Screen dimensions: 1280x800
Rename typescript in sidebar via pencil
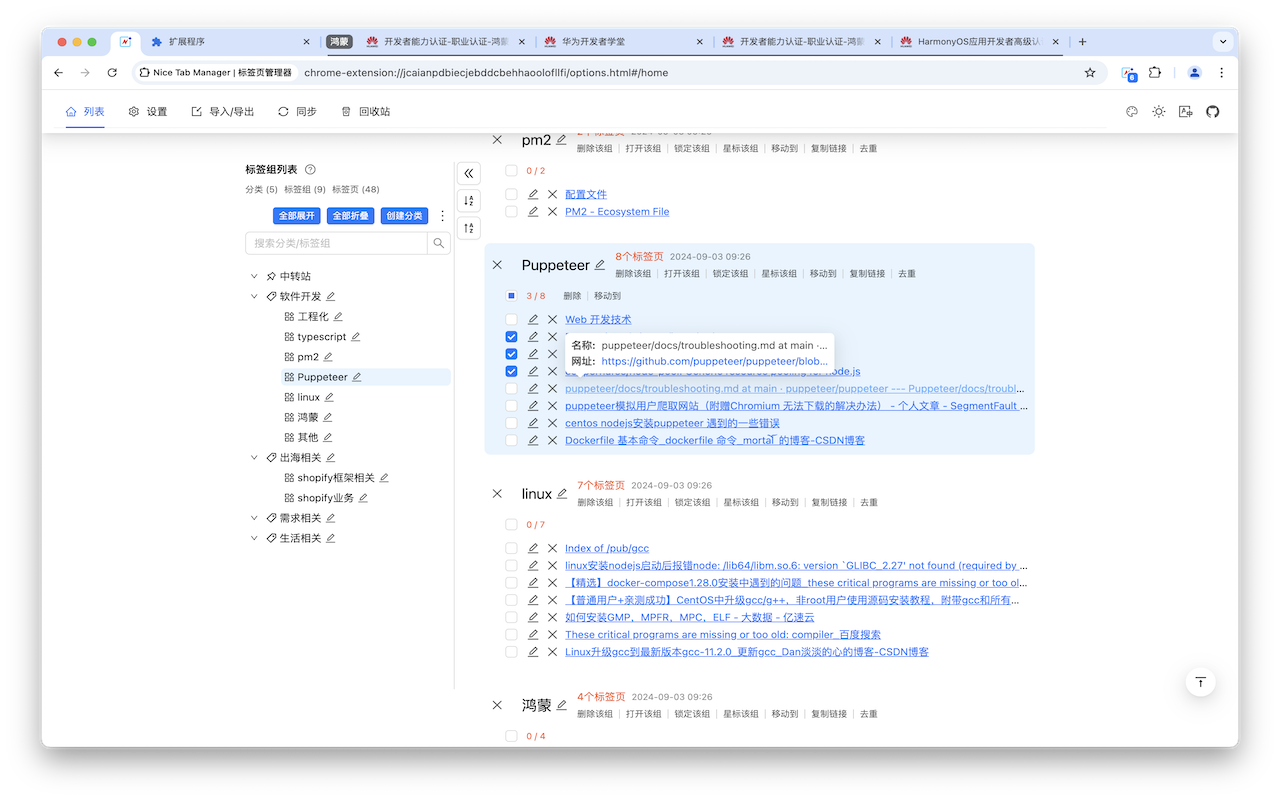click(x=355, y=337)
